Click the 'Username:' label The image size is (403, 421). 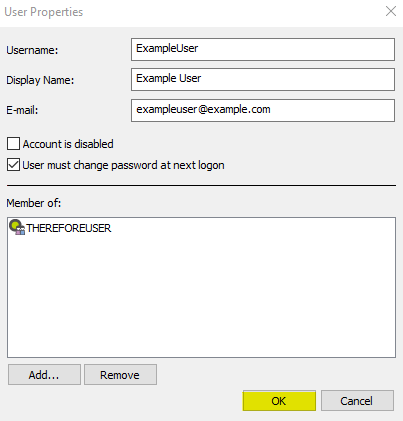click(x=32, y=50)
